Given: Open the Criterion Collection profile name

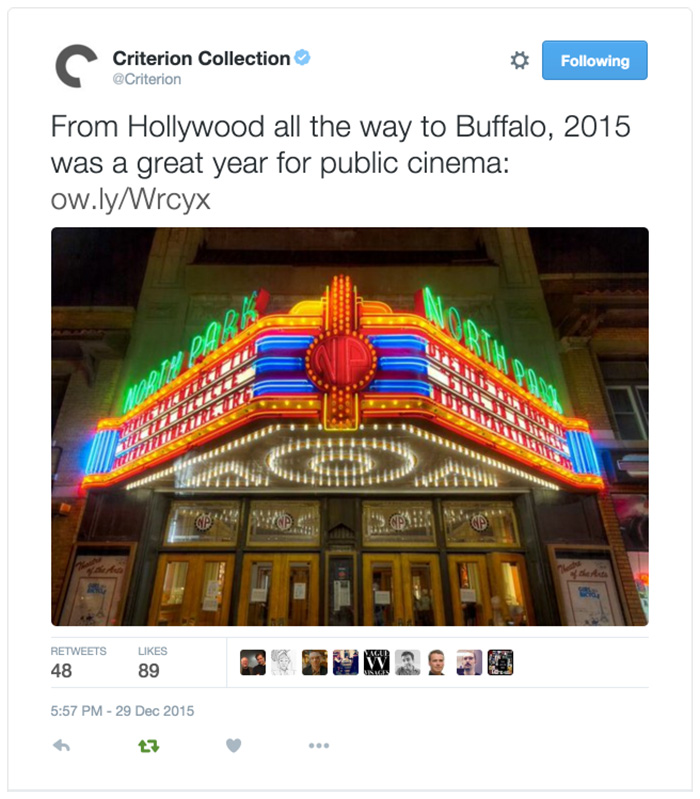Looking at the screenshot, I should tap(201, 58).
